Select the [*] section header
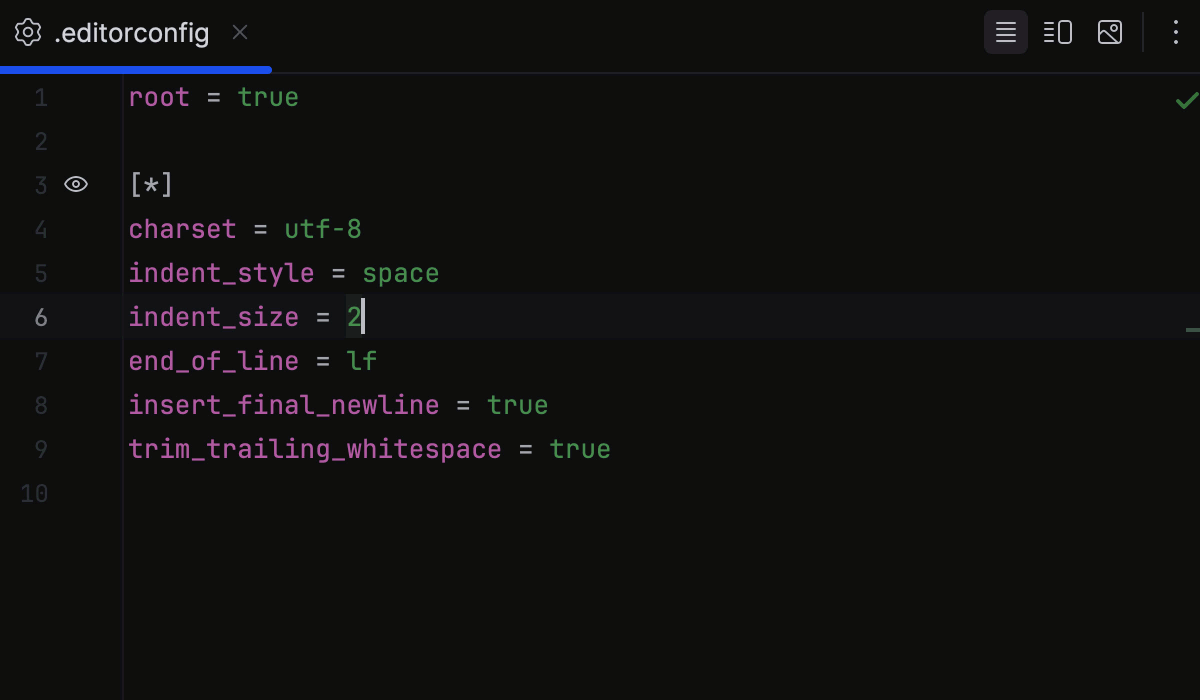Viewport: 1200px width, 700px height. [x=150, y=185]
